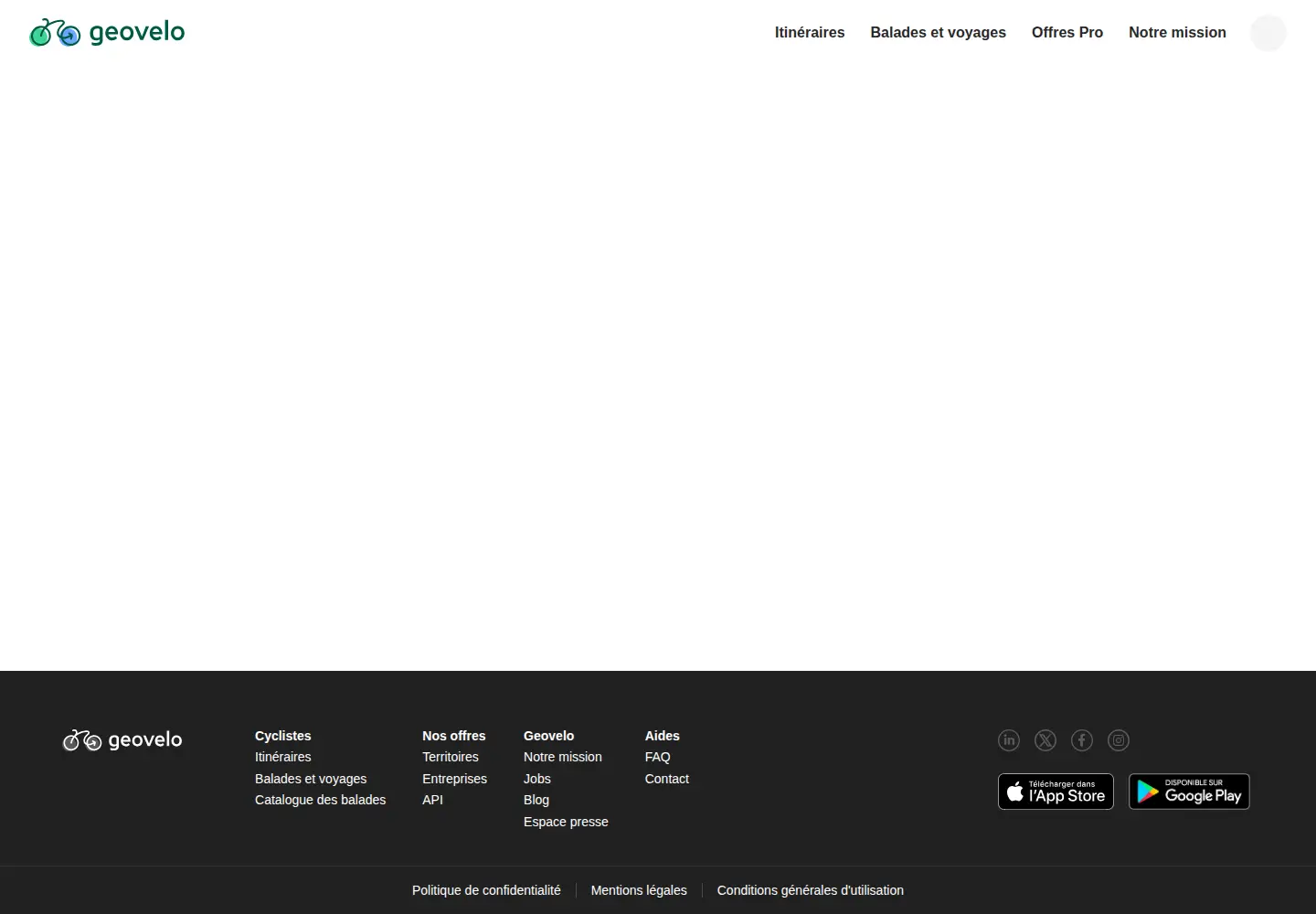The width and height of the screenshot is (1316, 914).
Task: Click the API footer link
Action: tap(433, 800)
